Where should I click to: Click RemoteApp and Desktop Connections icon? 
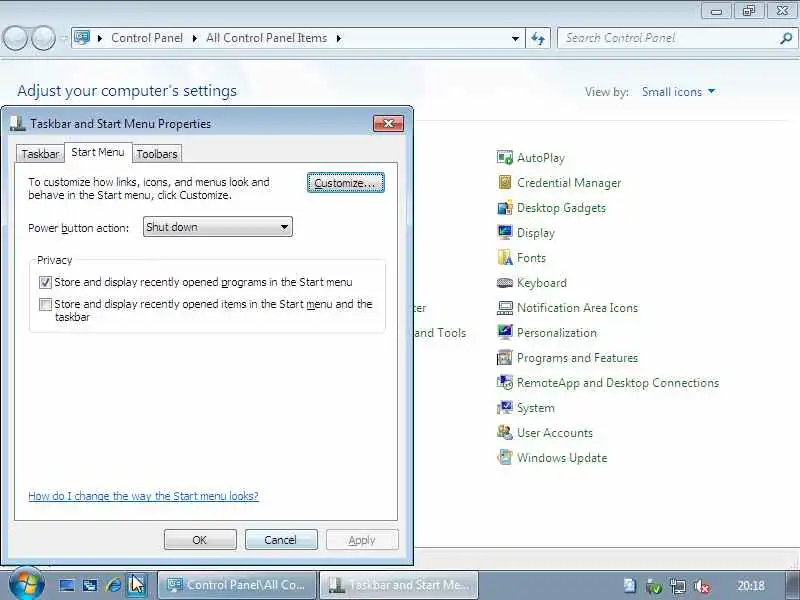tap(505, 383)
